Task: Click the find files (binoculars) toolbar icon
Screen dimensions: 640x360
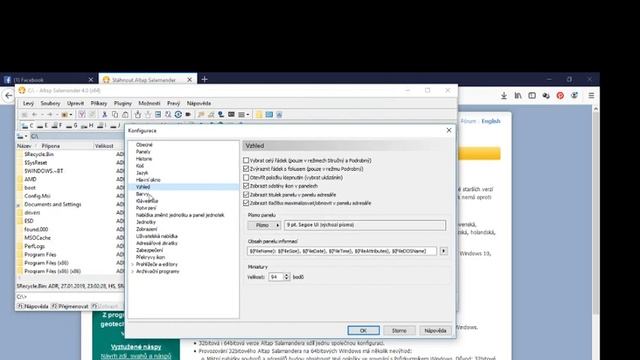Action: [x=168, y=115]
